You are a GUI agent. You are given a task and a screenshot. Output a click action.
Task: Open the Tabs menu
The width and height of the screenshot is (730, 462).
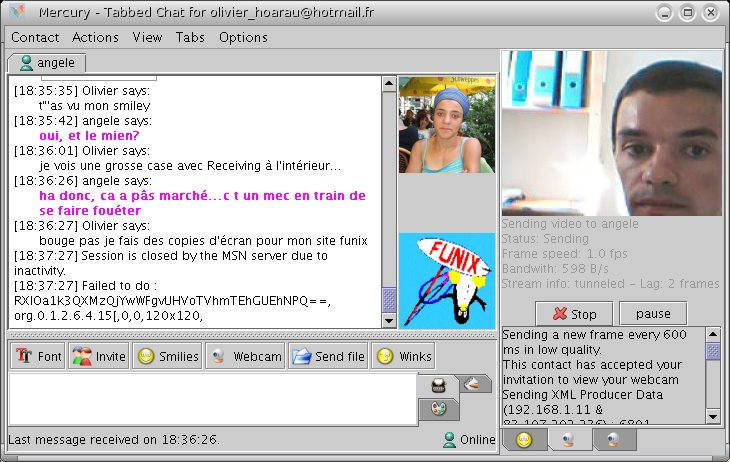tap(190, 37)
